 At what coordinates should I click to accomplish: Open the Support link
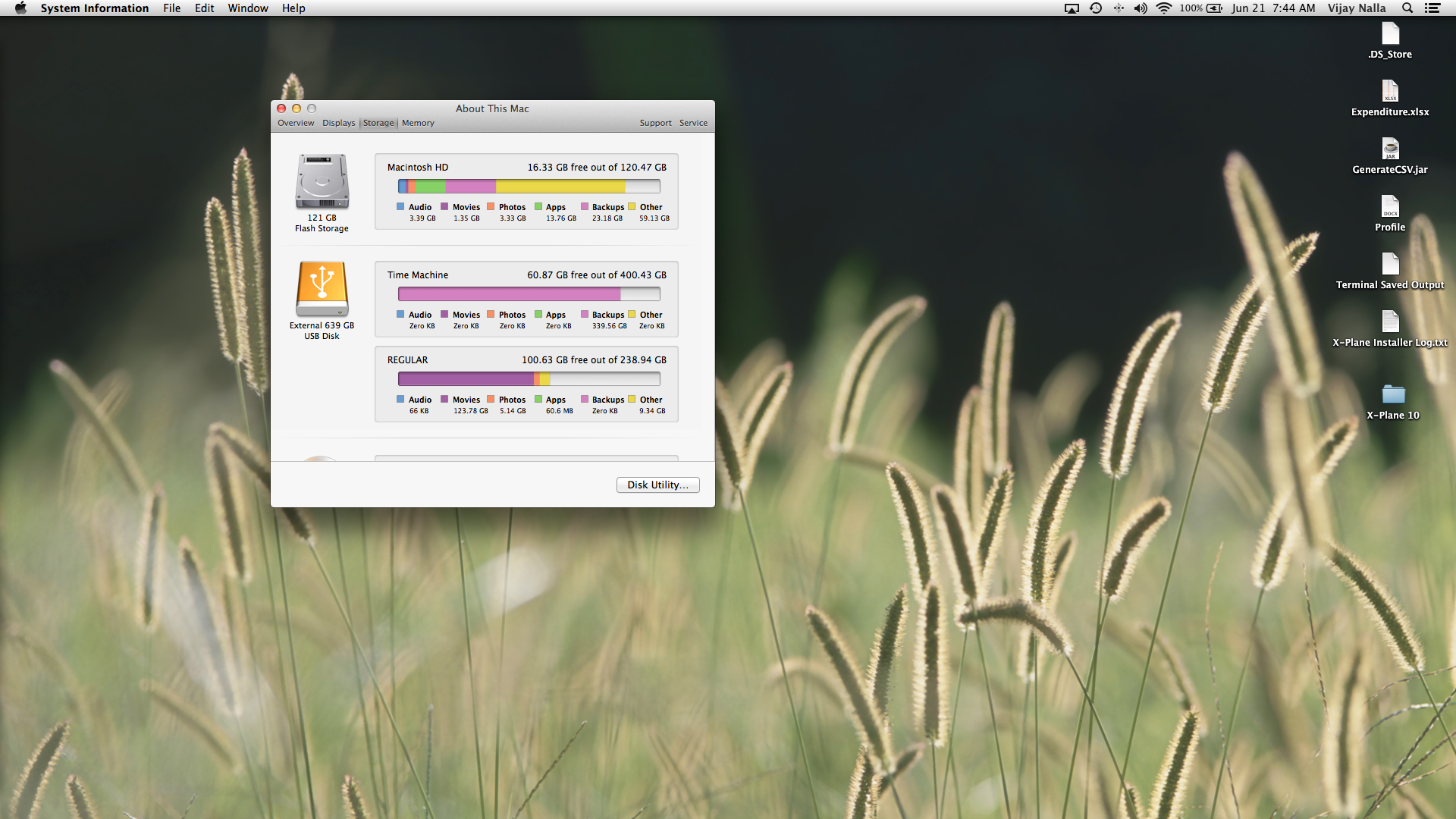coord(655,123)
